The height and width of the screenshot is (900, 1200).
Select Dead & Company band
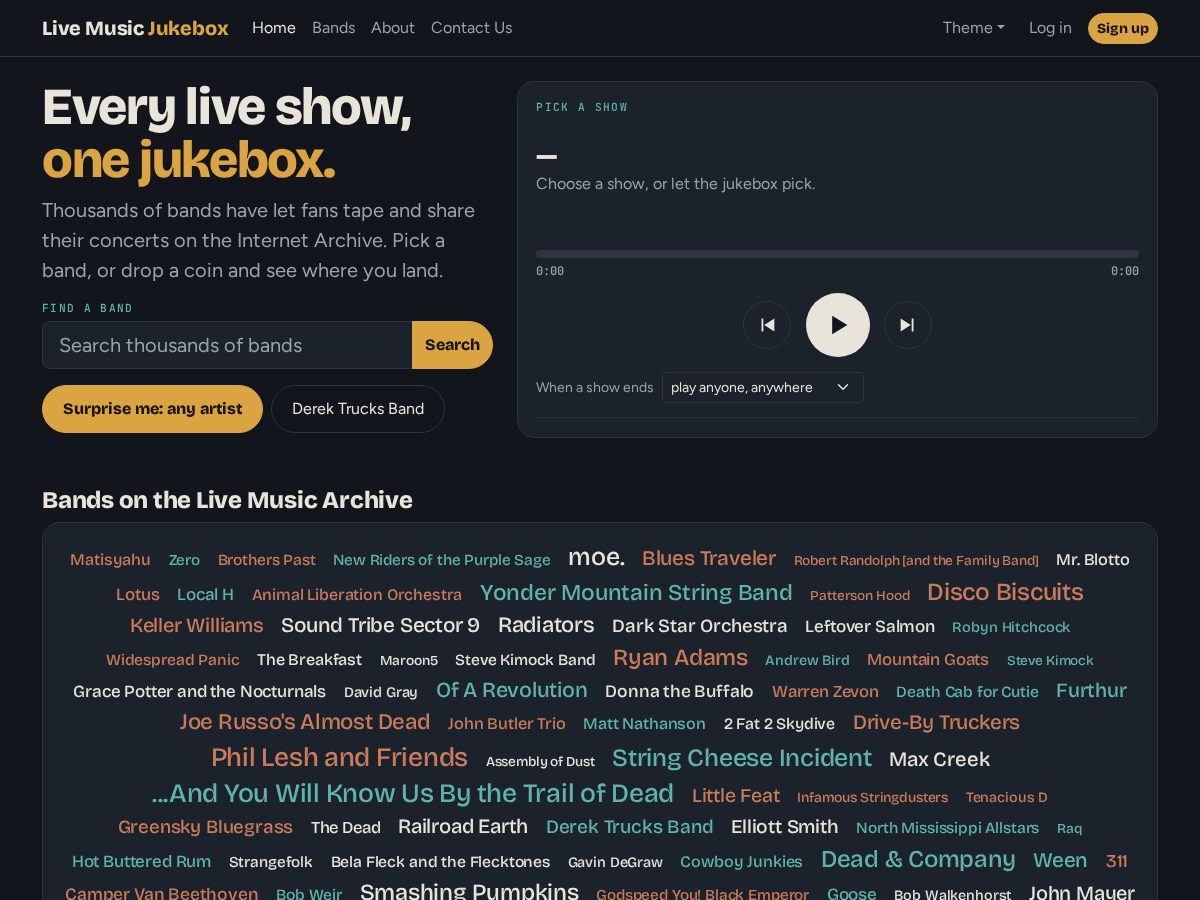918,859
